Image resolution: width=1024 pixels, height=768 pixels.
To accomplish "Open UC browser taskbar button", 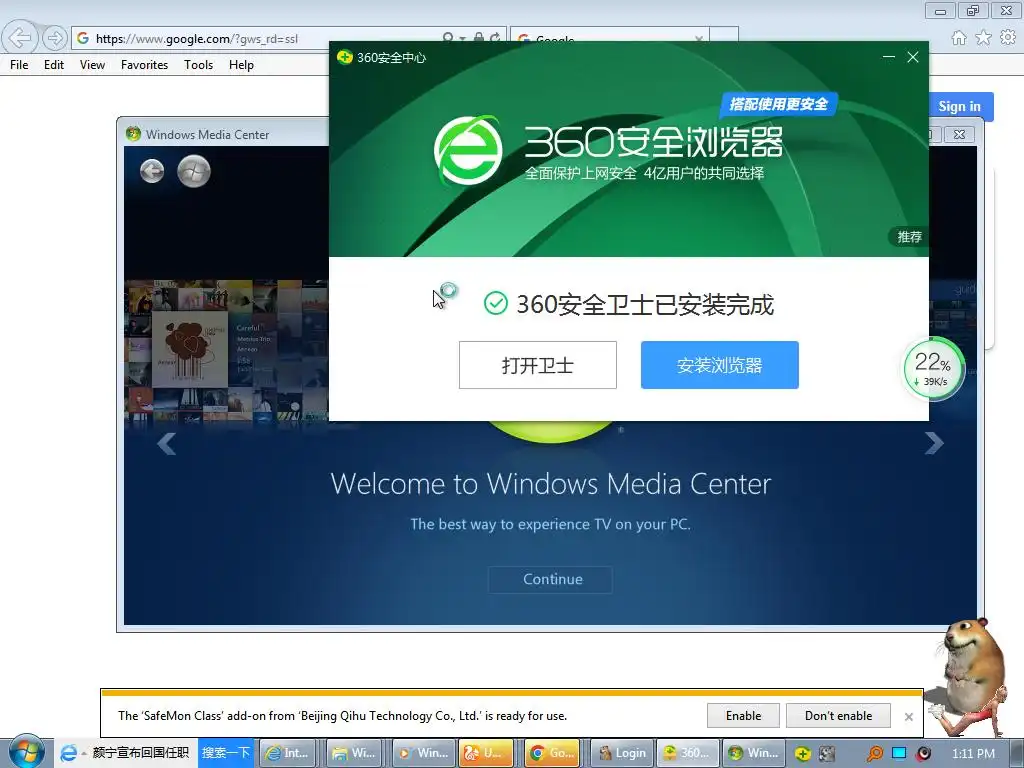I will click(487, 753).
